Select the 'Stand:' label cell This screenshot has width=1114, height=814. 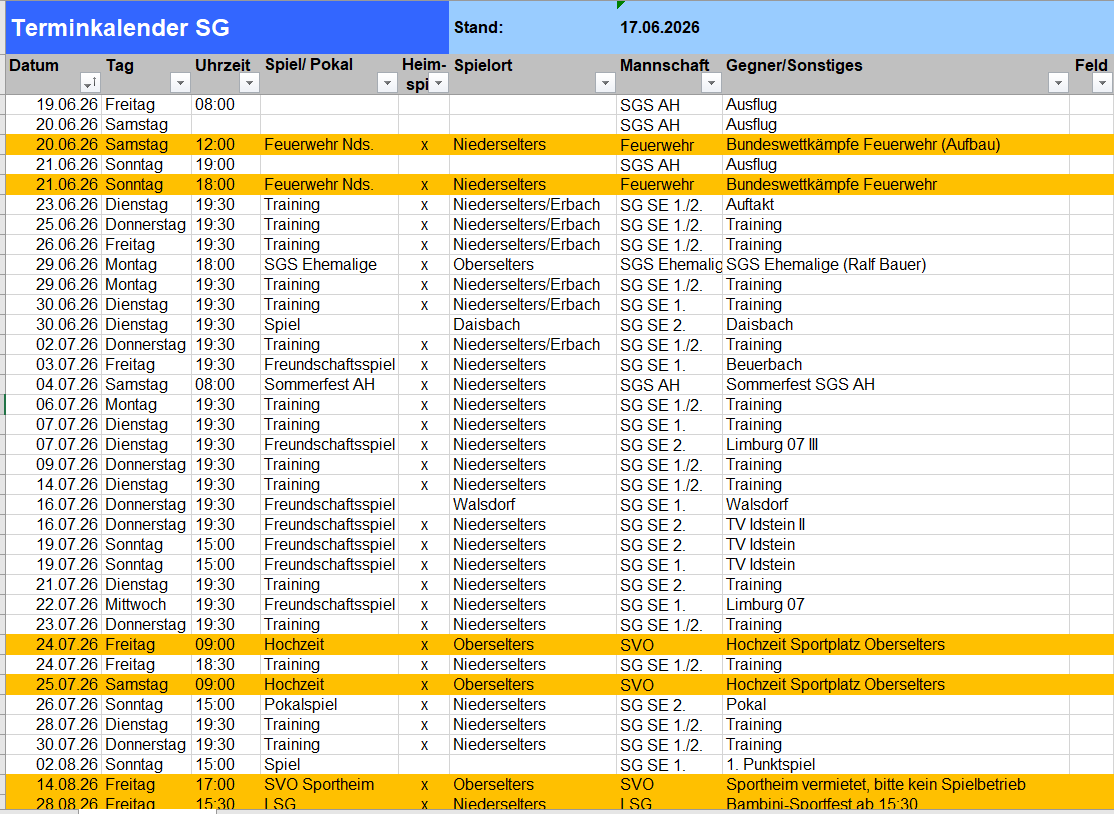coord(533,28)
